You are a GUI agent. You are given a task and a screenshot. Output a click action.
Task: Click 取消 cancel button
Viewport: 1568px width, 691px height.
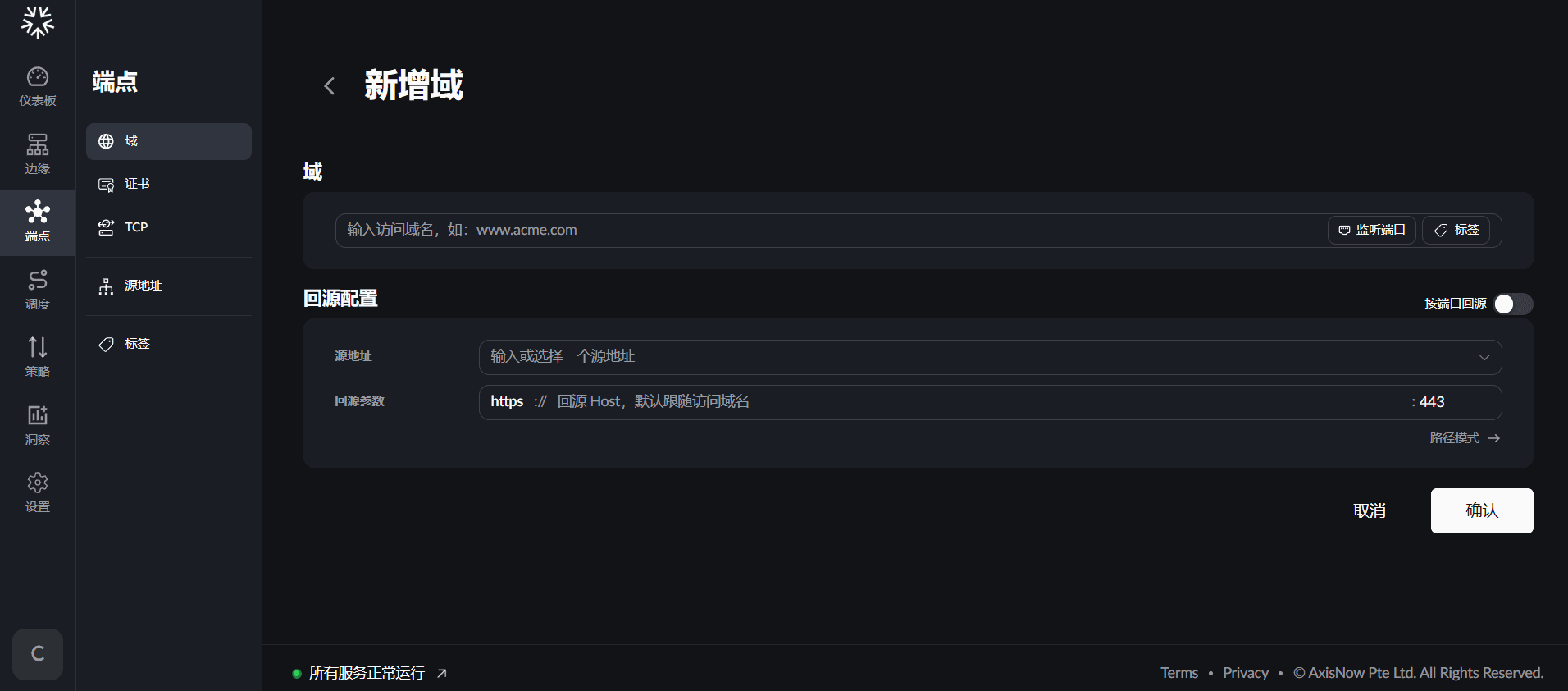point(1370,510)
